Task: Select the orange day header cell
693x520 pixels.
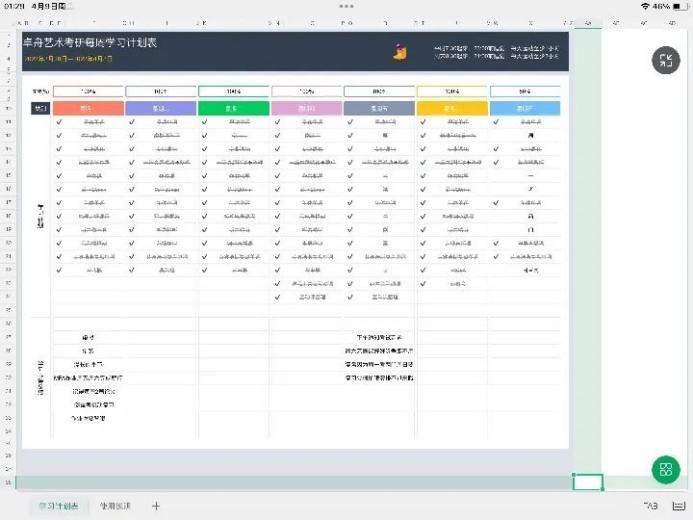Action: pyautogui.click(x=89, y=107)
